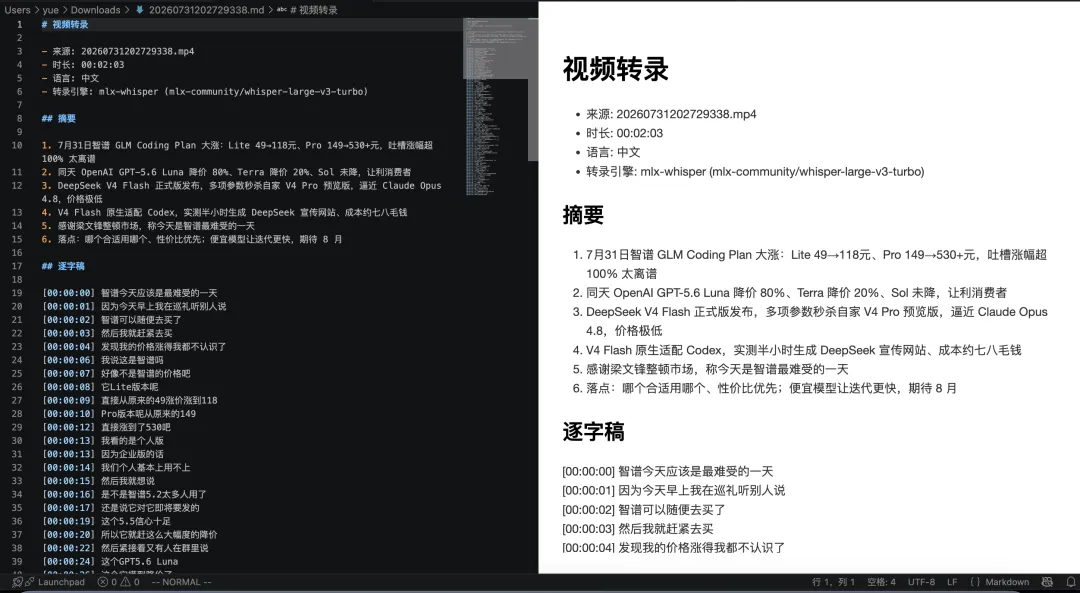Click editor line '[00:00:12] 直接涨到了530吧'
Viewport: 1080px width, 593px height.
pyautogui.click(x=107, y=427)
